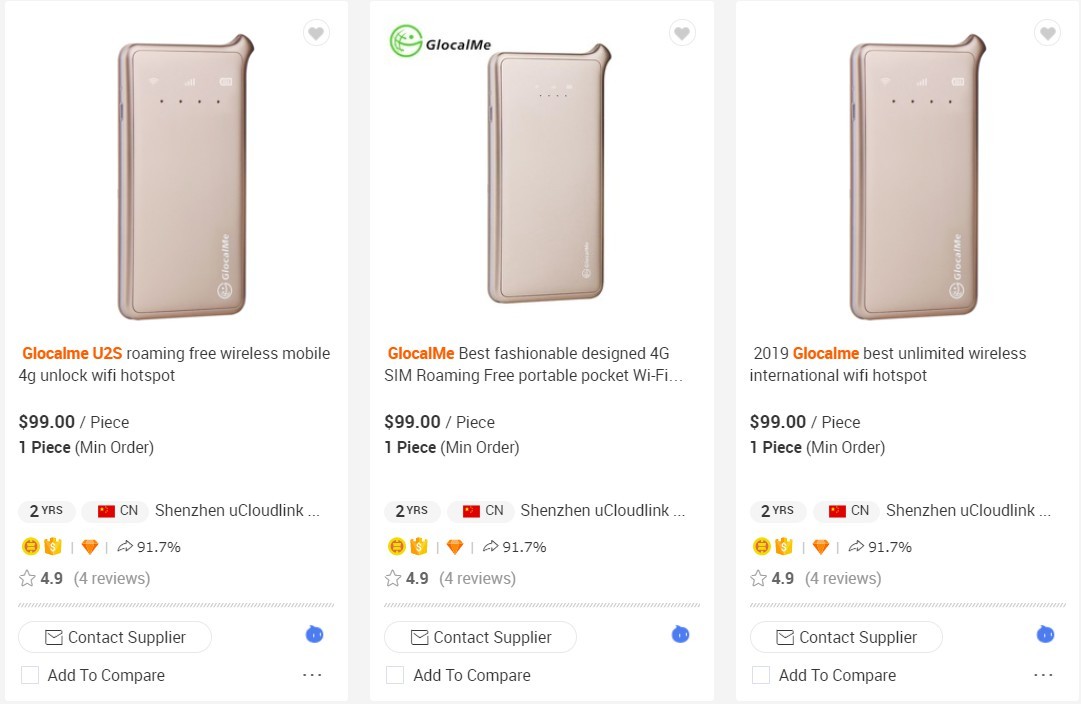Contact Supplier for the Glocalme U2S hotspot

point(115,637)
